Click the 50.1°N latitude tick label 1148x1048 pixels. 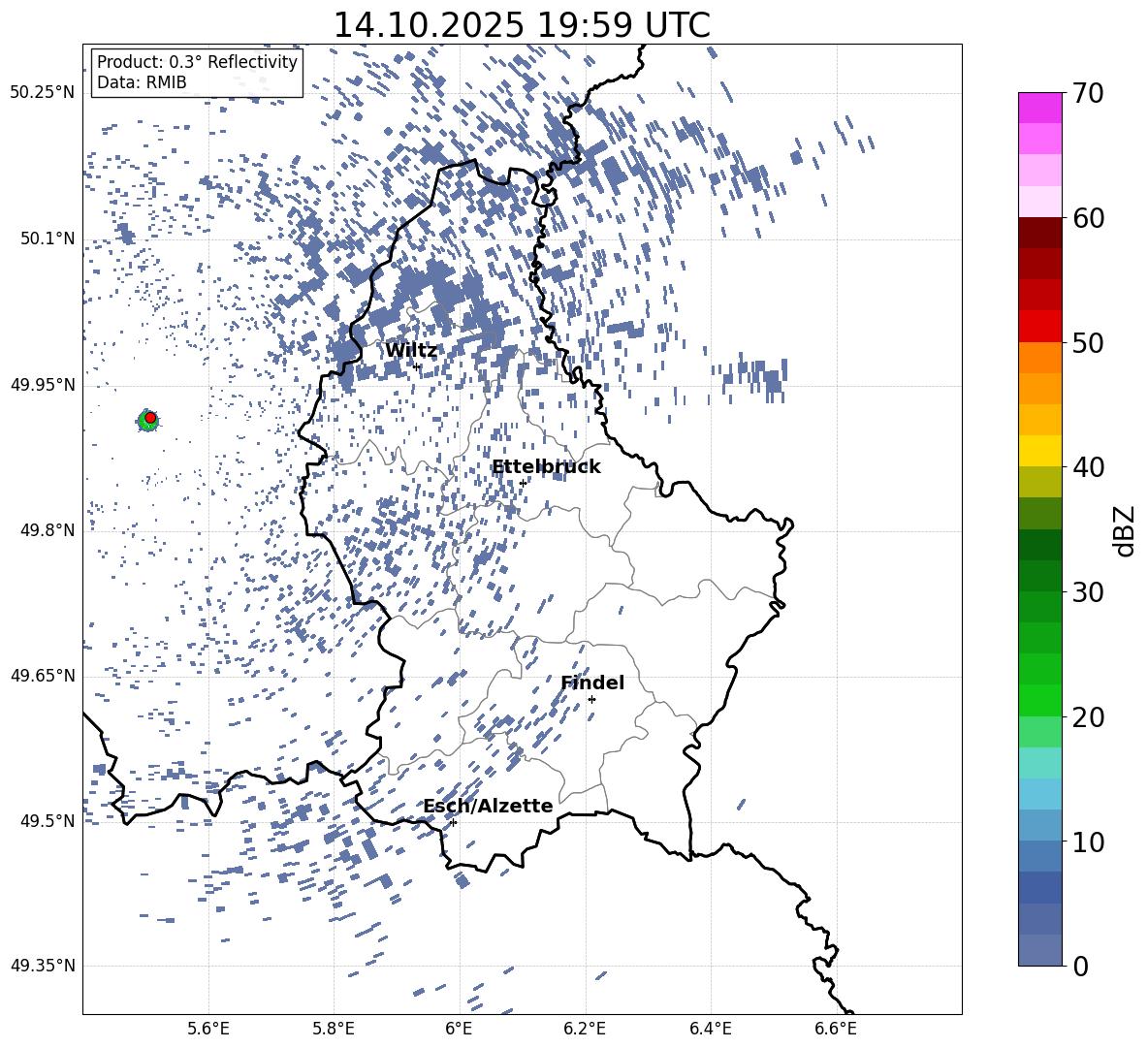(48, 238)
